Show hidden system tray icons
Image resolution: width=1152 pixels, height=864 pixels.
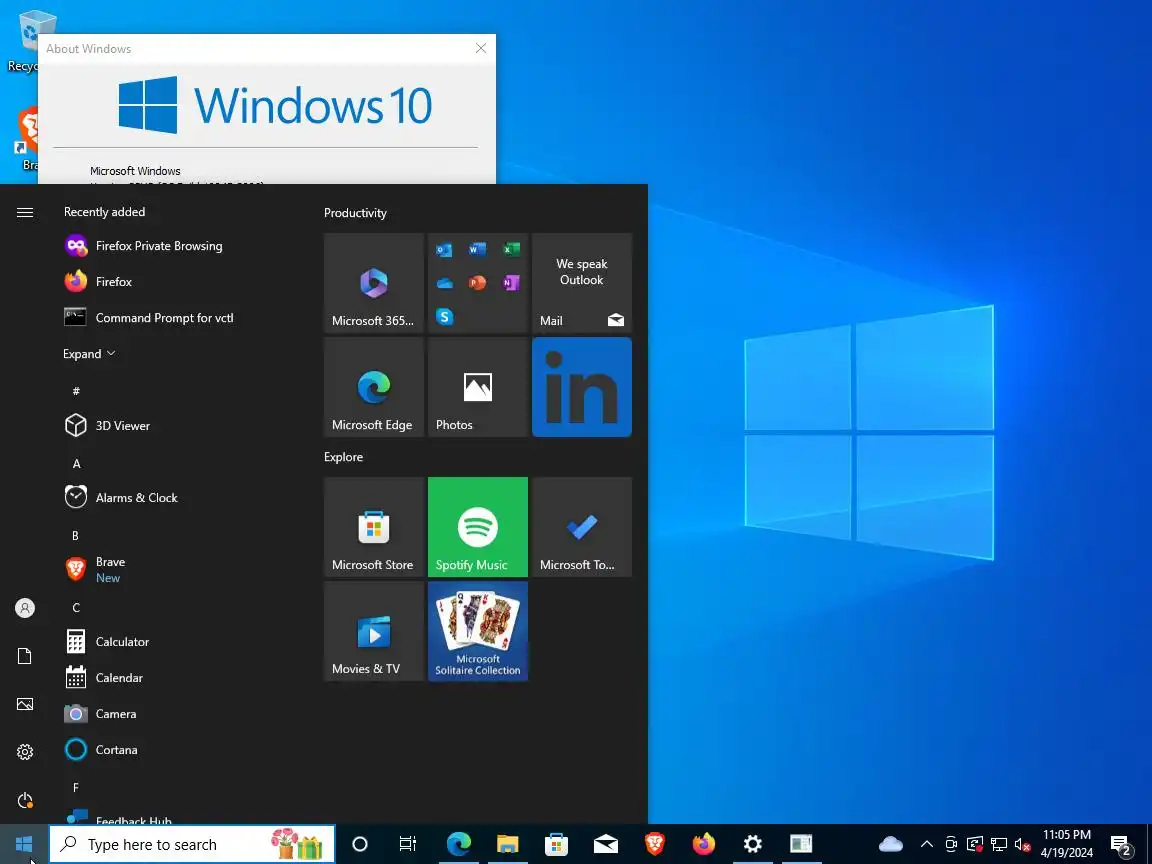(927, 844)
